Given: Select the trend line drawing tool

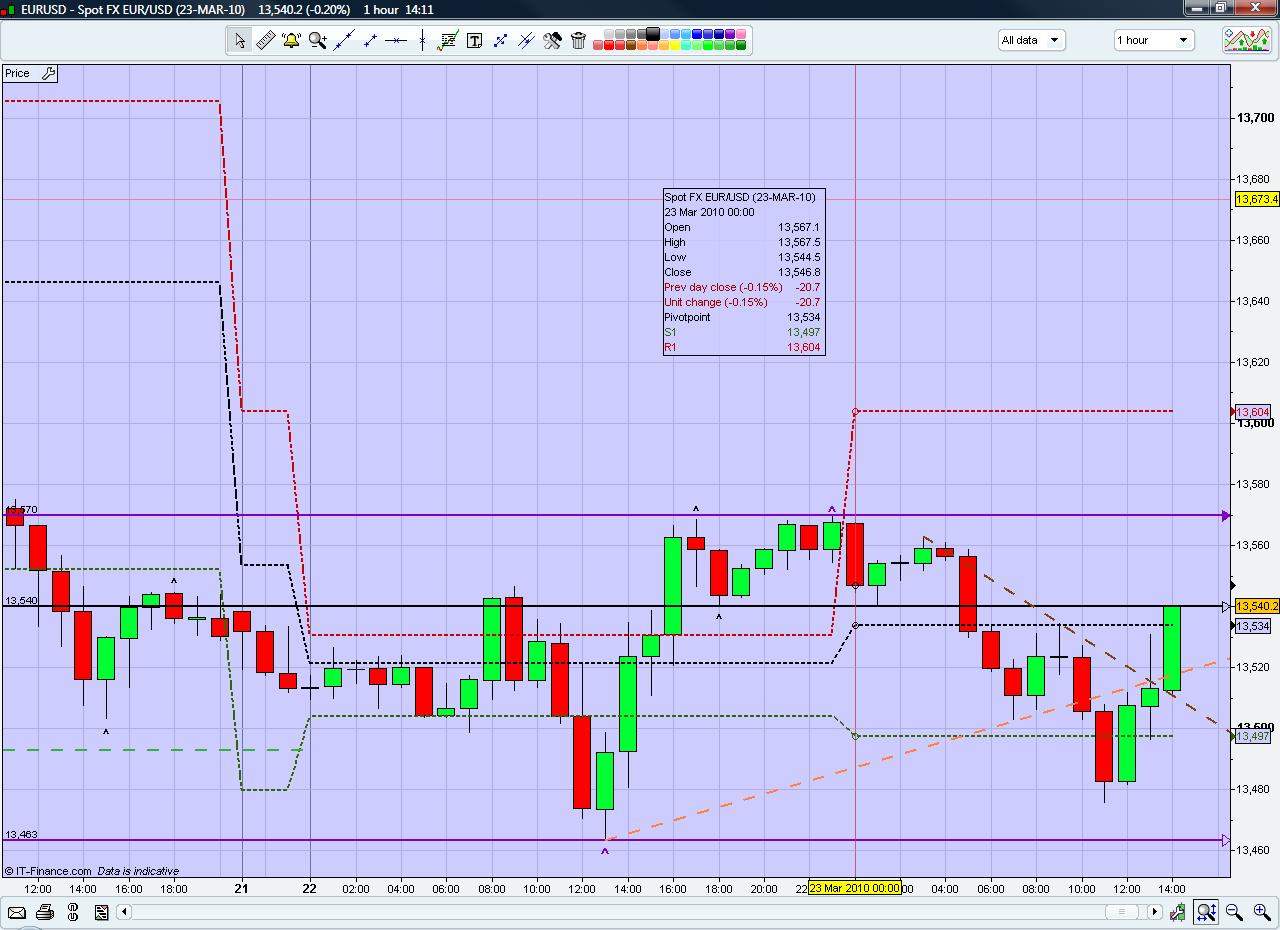Looking at the screenshot, I should [344, 40].
